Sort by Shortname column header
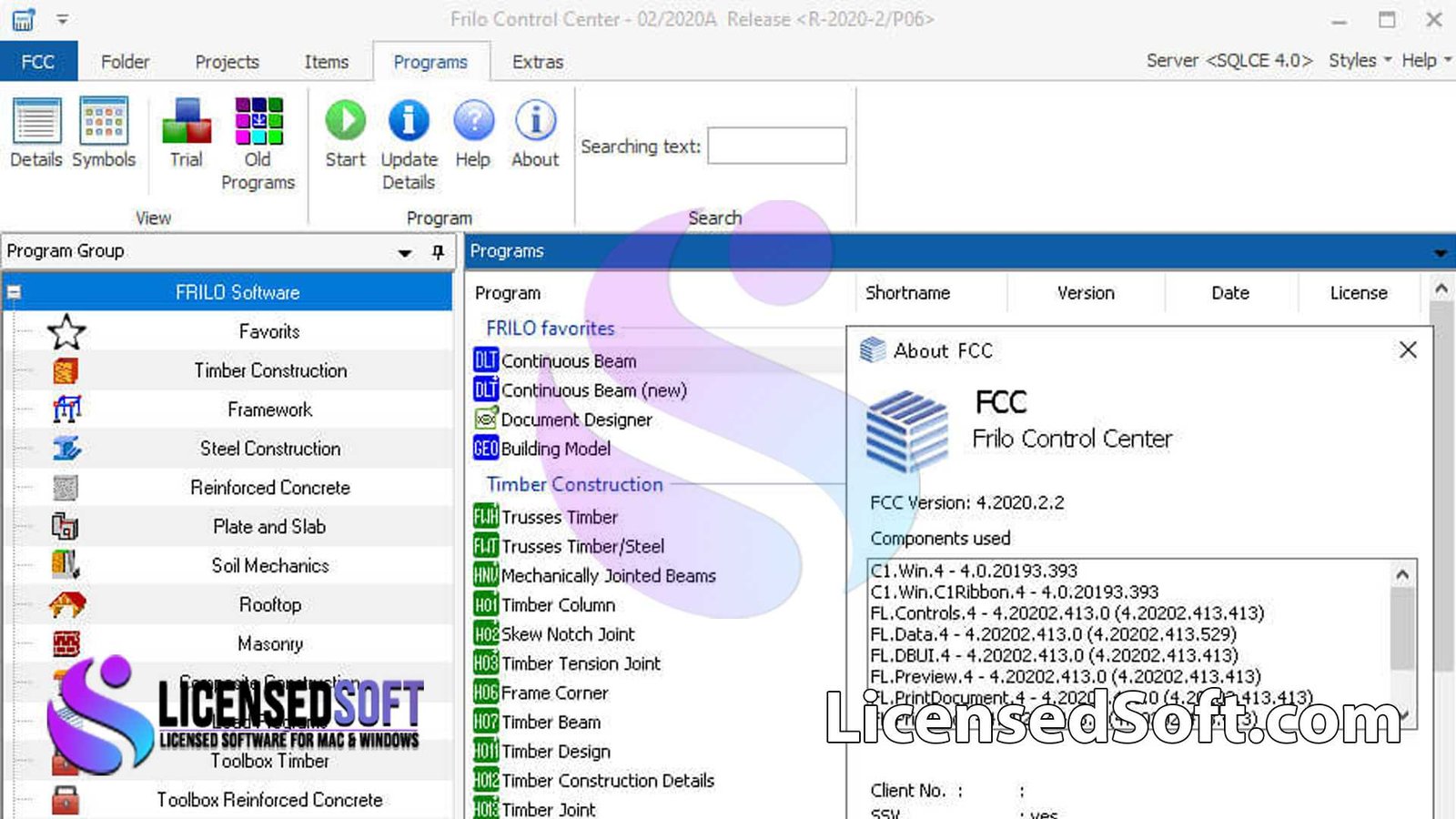The image size is (1456, 819). tap(908, 293)
